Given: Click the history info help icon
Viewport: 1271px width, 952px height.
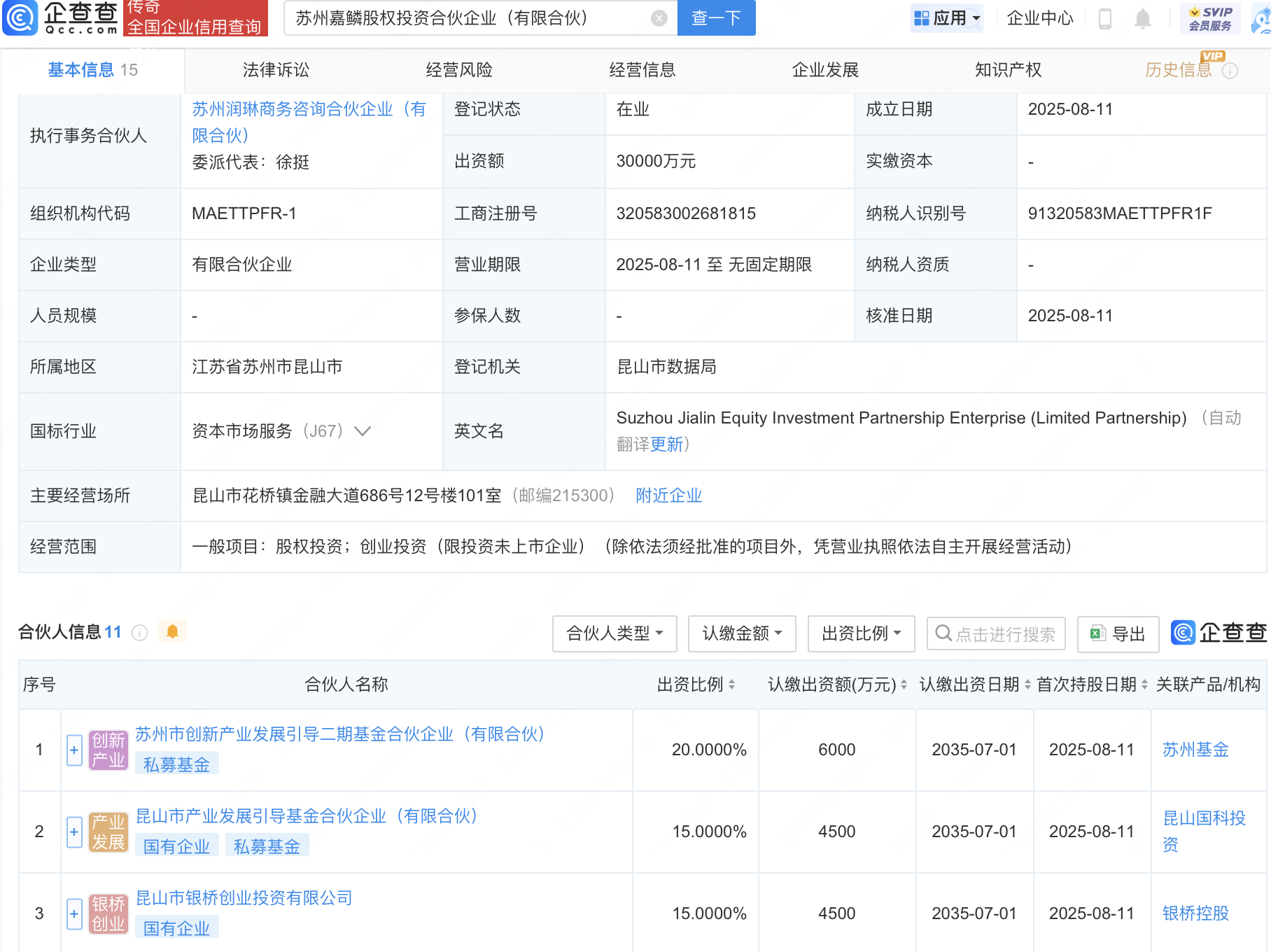Looking at the screenshot, I should 1230,71.
